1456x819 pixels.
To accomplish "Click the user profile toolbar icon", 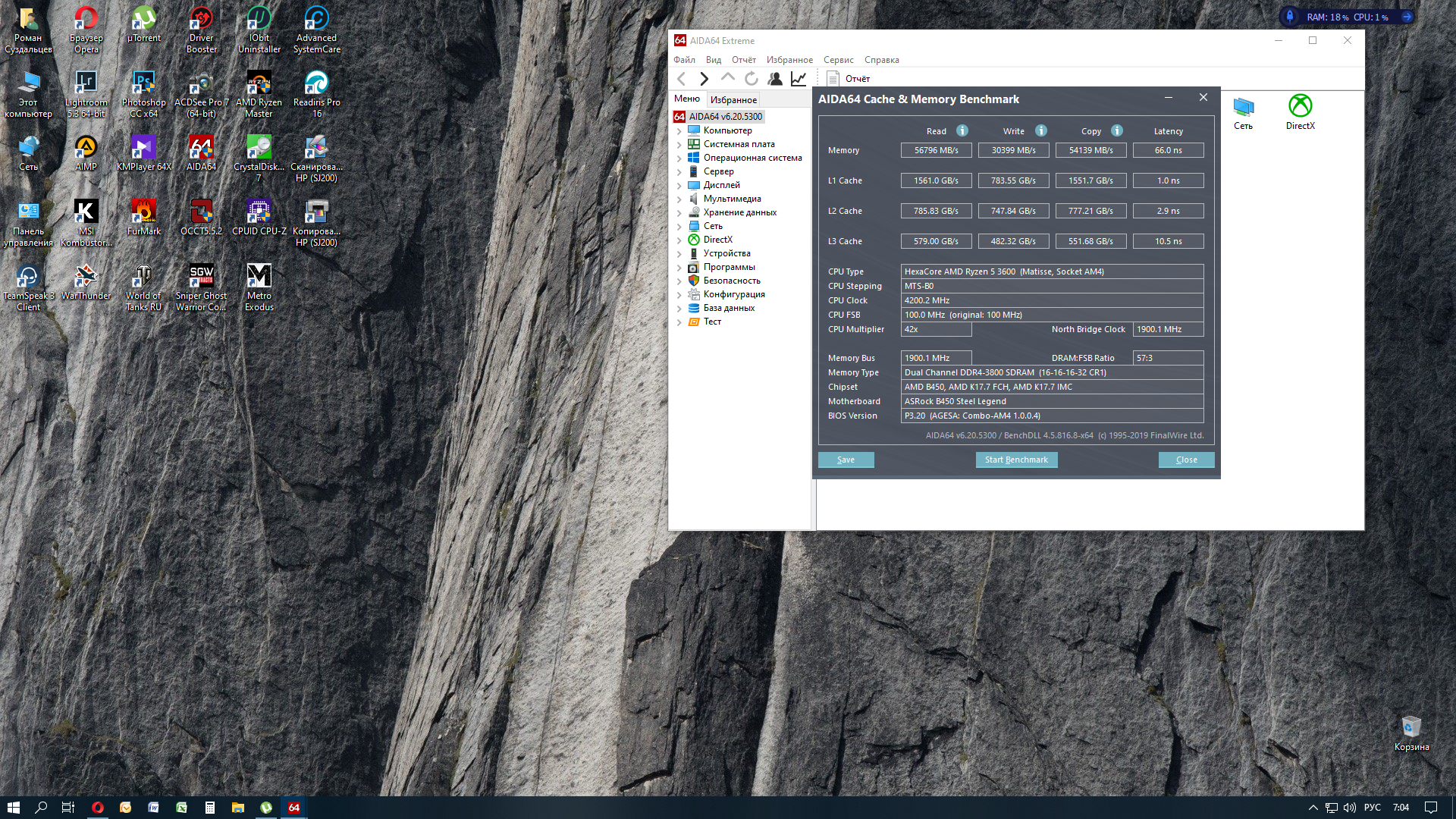I will click(774, 79).
